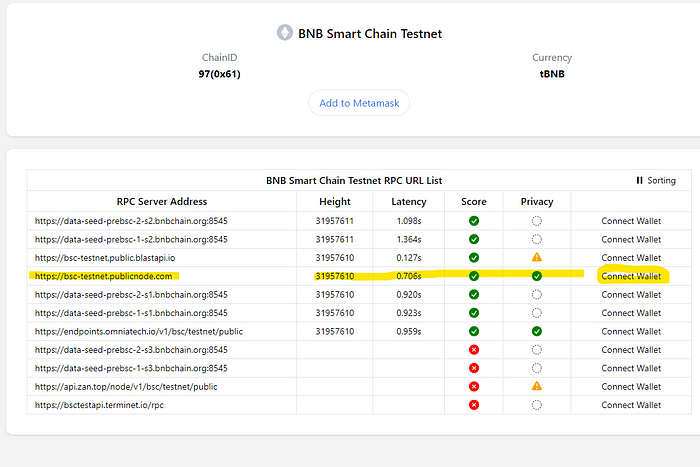Click latency value 0.959s
The height and width of the screenshot is (467, 700).
click(408, 331)
